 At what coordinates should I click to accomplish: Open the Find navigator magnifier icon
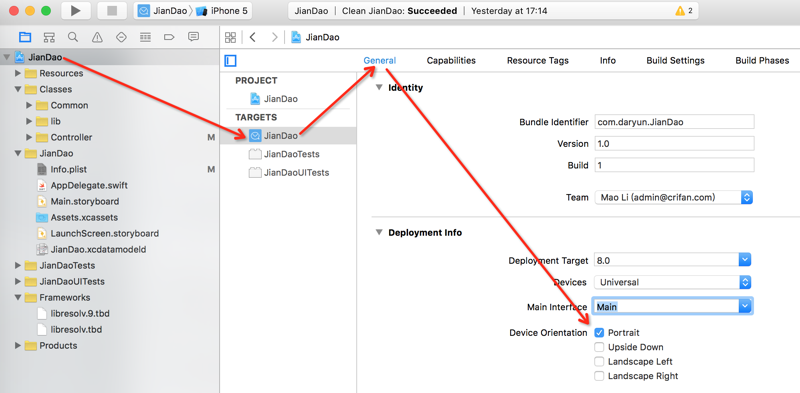(x=73, y=37)
